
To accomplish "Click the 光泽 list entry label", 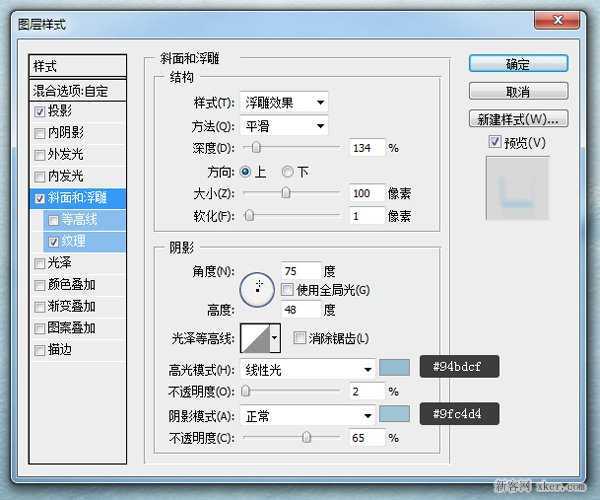I will pos(60,263).
